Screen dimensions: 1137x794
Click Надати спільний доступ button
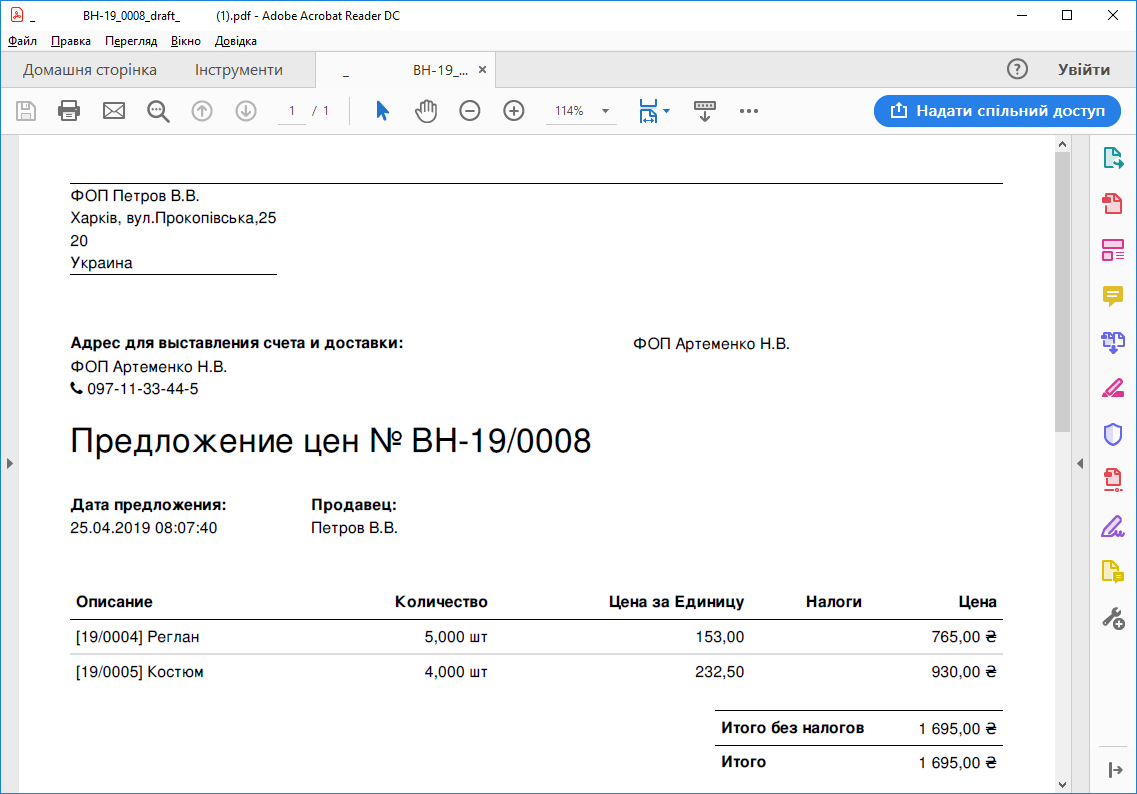(997, 111)
